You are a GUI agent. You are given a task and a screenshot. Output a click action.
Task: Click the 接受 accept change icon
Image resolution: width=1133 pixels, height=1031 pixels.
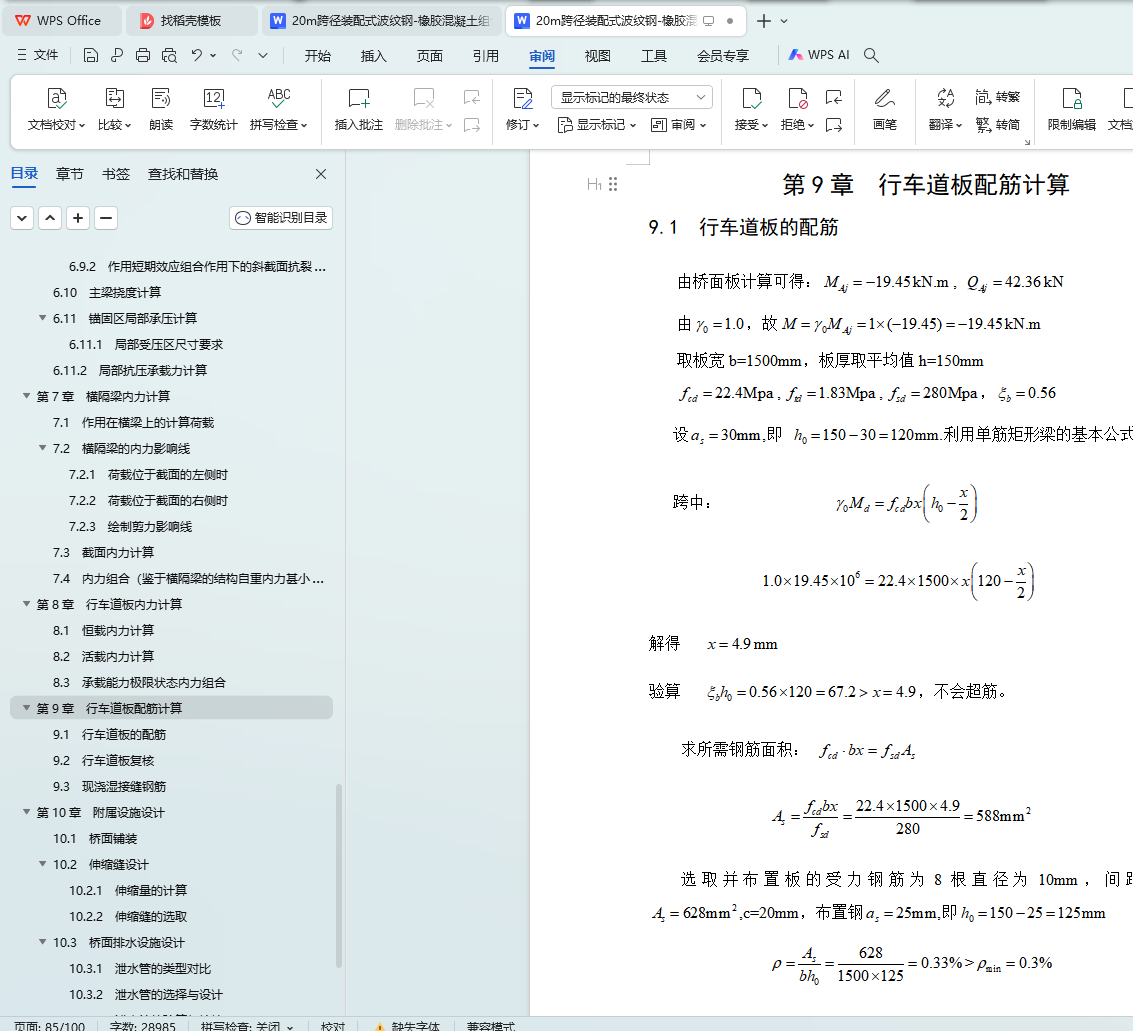pyautogui.click(x=751, y=99)
